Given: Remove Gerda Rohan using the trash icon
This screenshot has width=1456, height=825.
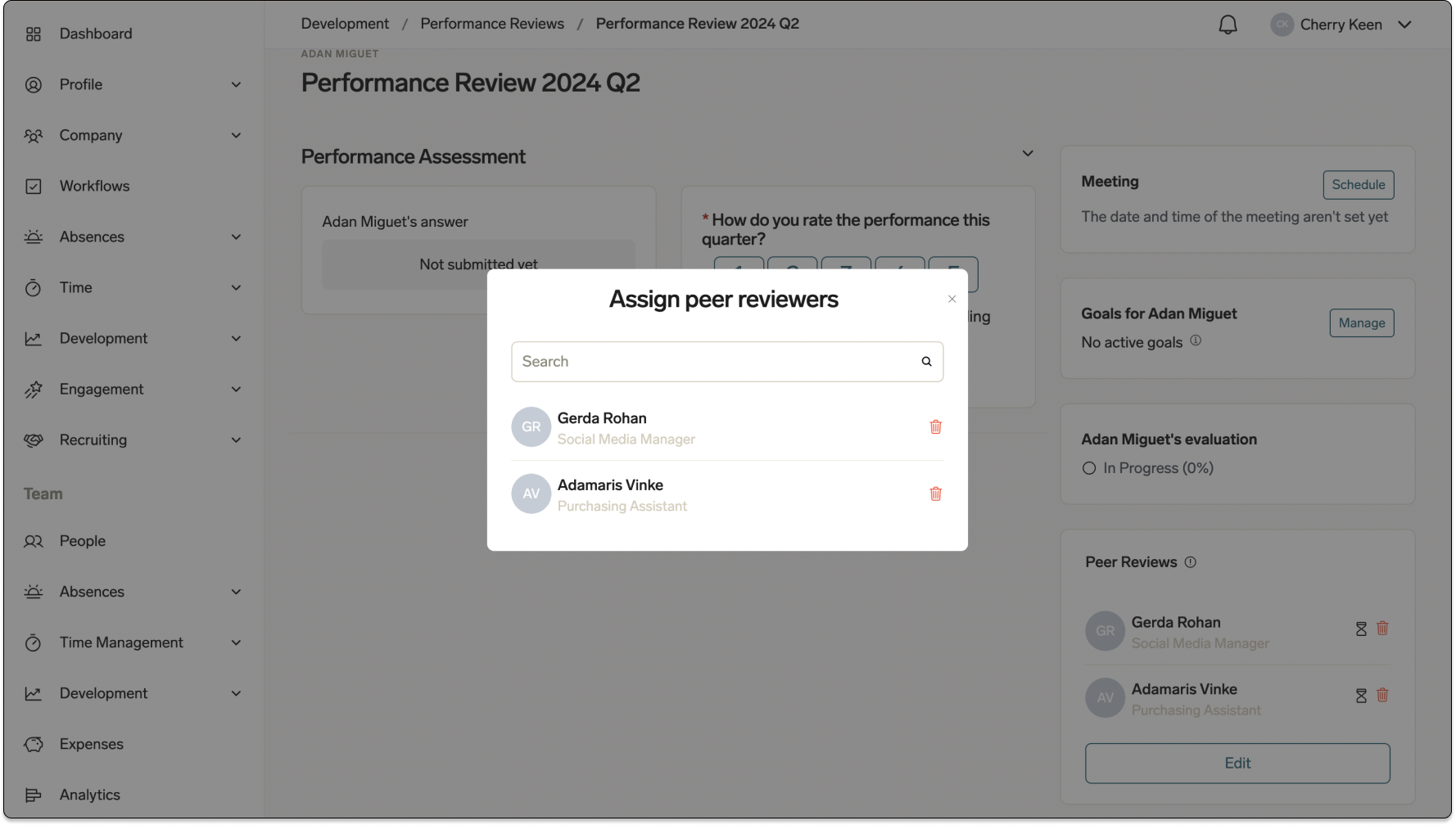Looking at the screenshot, I should [935, 426].
